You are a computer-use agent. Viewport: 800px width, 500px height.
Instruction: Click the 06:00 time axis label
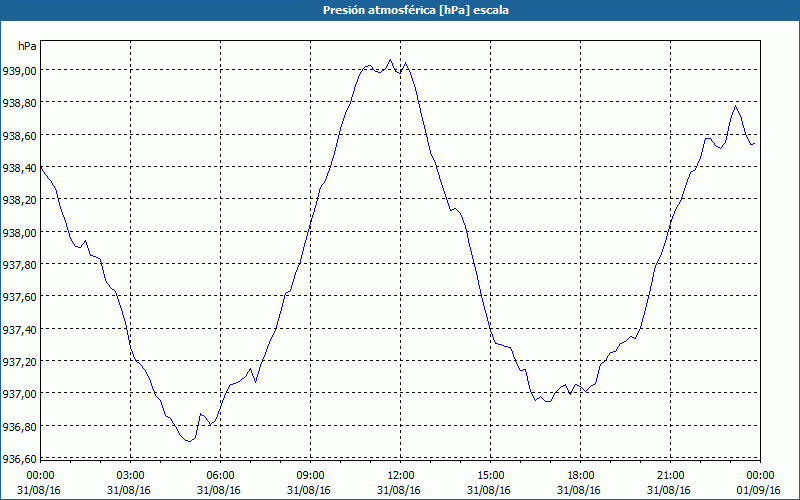[x=220, y=476]
